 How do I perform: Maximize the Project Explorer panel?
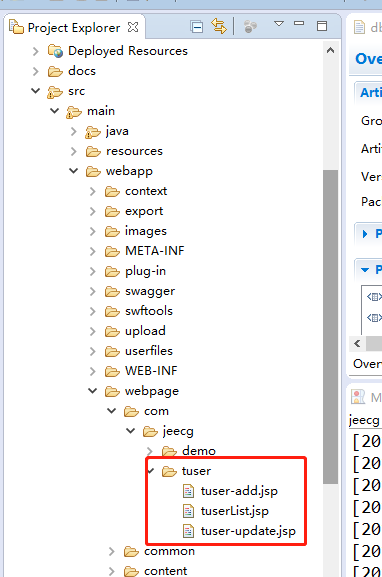click(322, 26)
